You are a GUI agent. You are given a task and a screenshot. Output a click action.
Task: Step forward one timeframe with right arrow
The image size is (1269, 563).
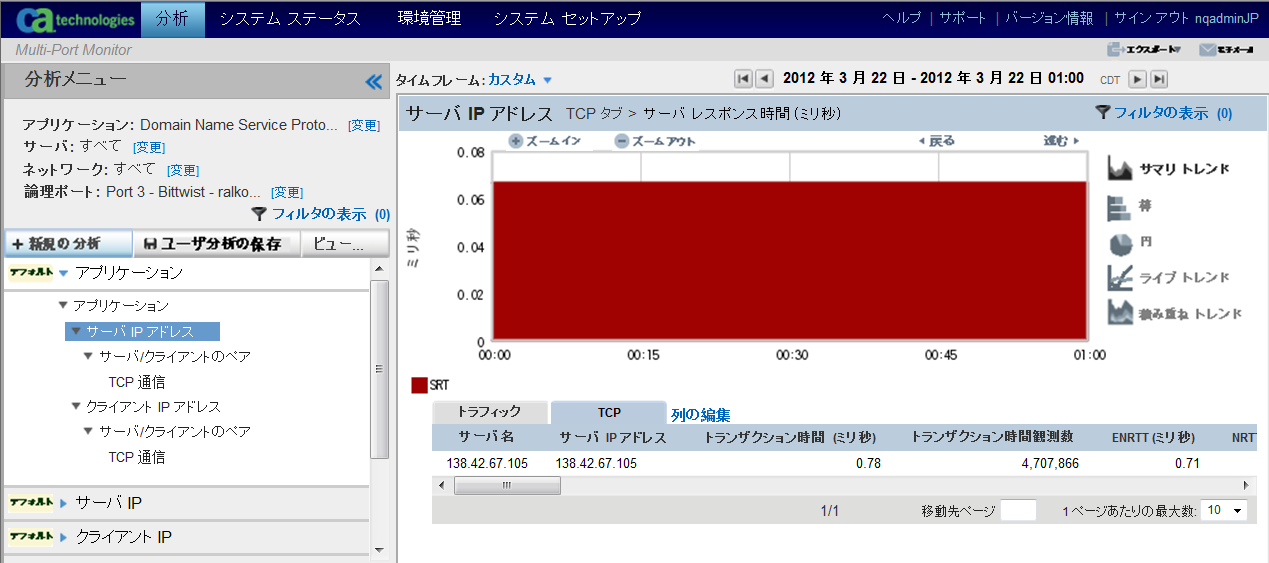click(x=1137, y=79)
